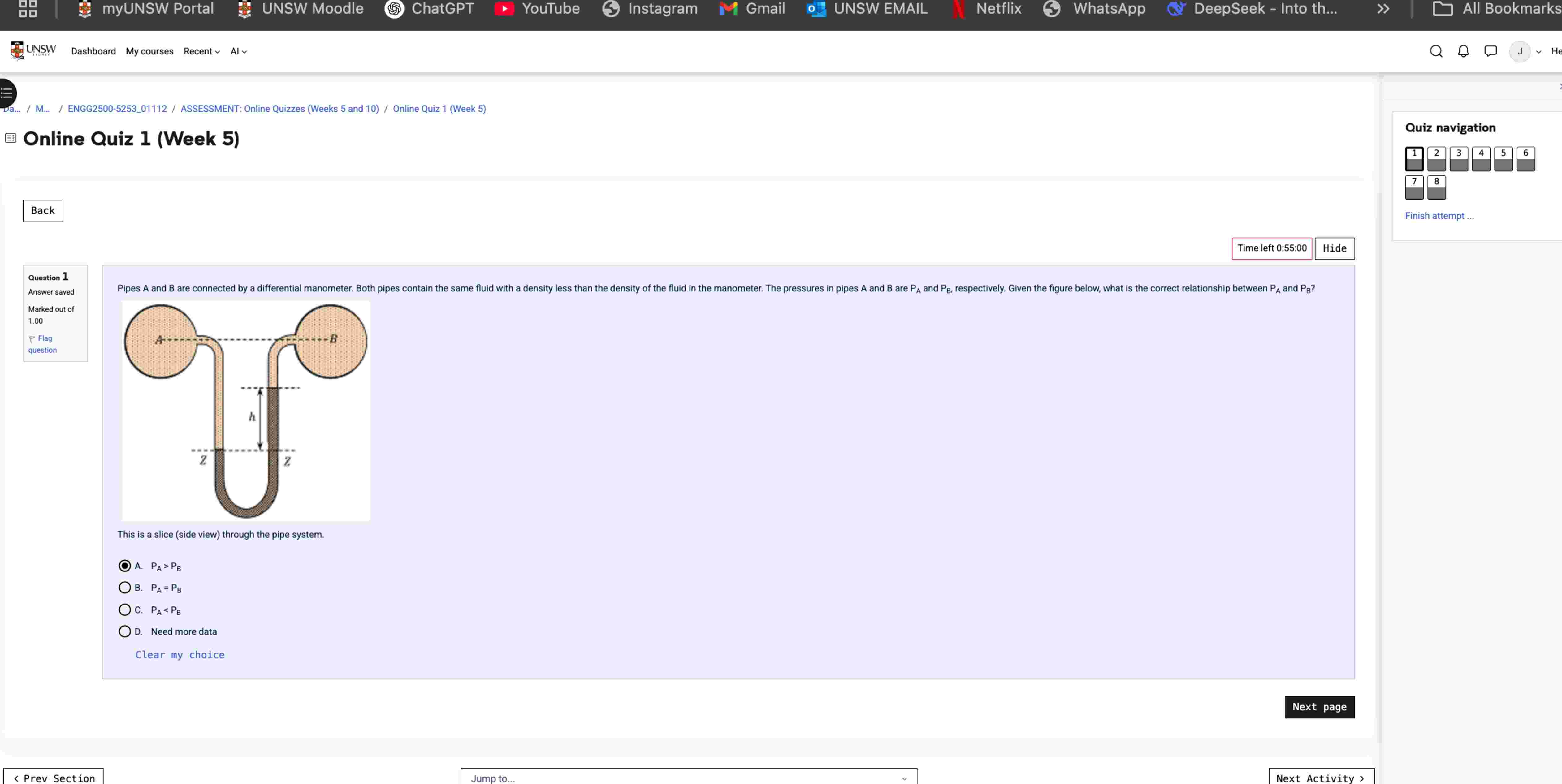Select answer C: PA < PB
1562x784 pixels.
[124, 610]
